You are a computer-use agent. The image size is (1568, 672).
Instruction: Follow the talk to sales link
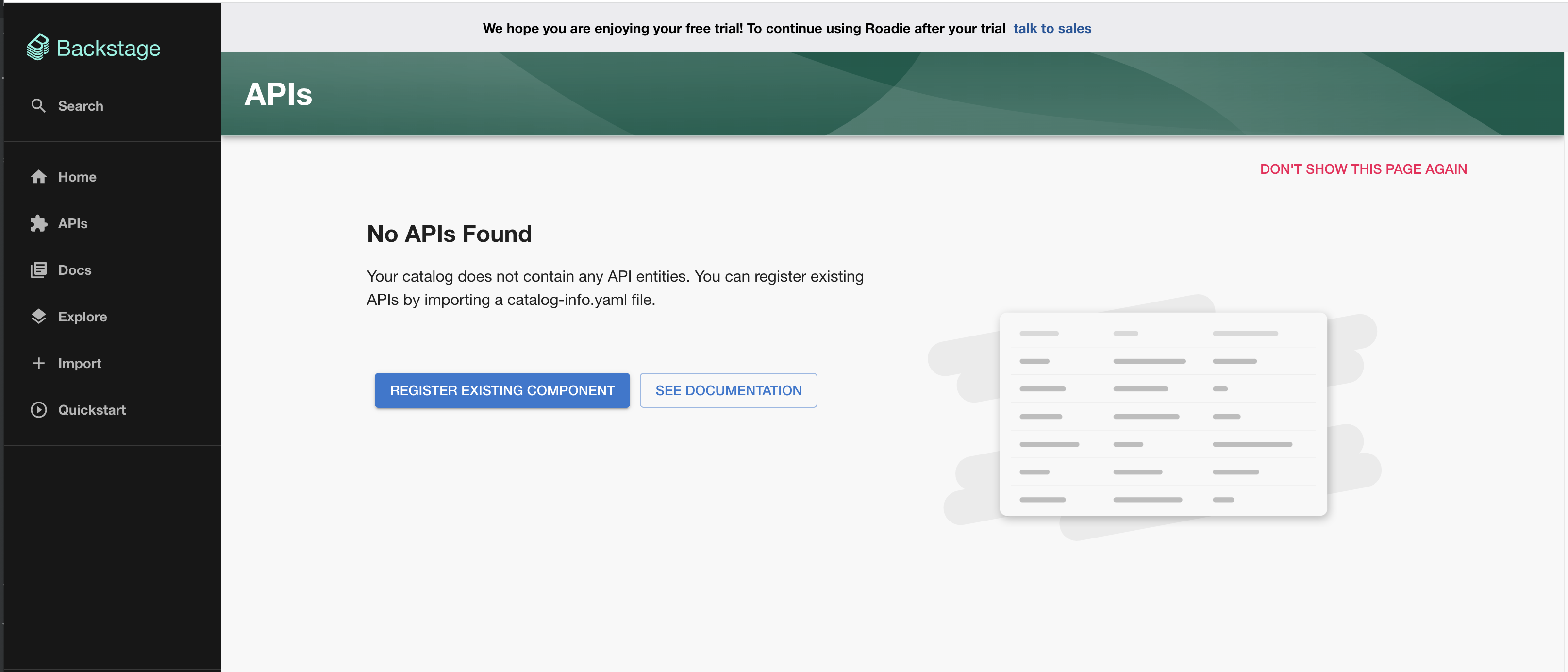tap(1052, 28)
